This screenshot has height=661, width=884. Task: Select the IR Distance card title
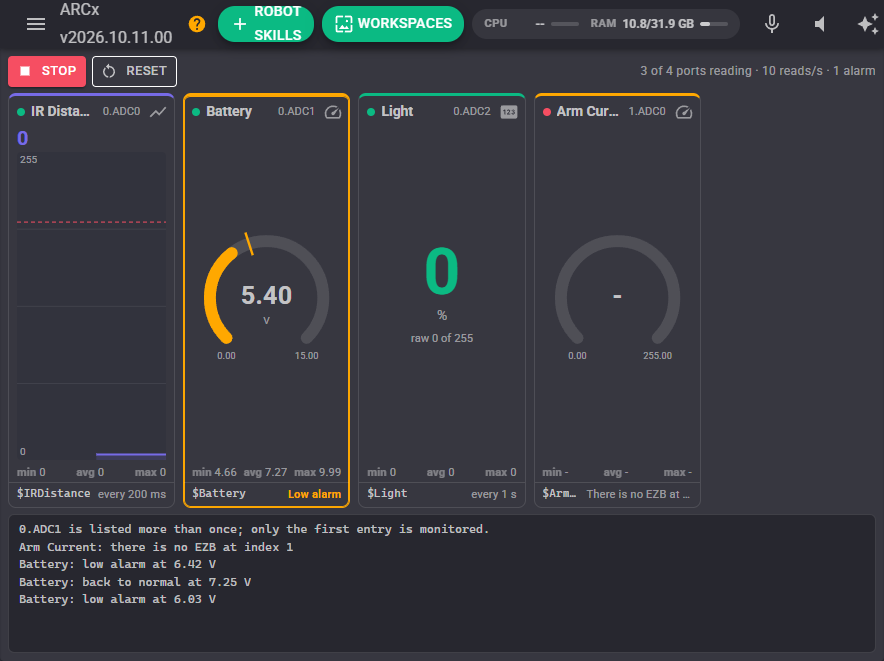60,112
